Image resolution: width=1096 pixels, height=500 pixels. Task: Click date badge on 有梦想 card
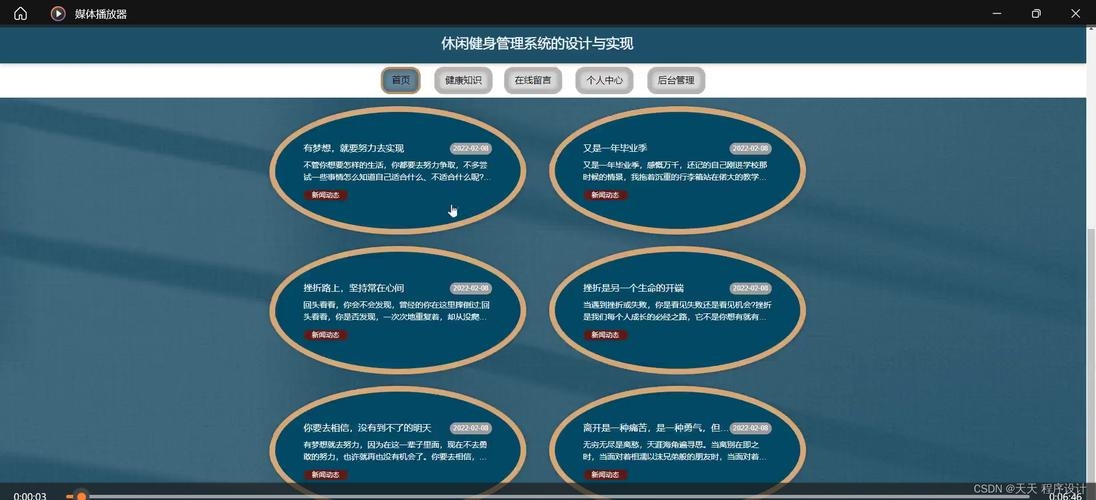[470, 149]
